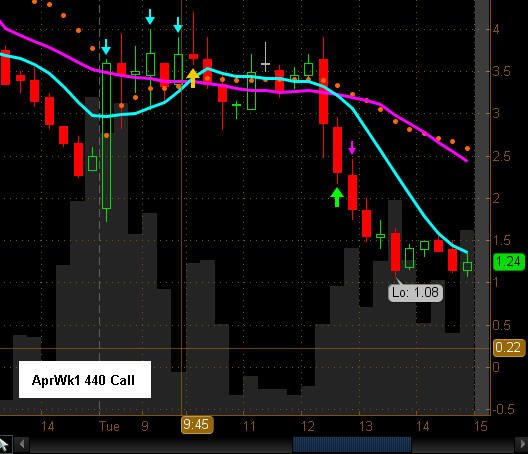528x454 pixels.
Task: Click the right scroll arrow button
Action: (x=521, y=444)
